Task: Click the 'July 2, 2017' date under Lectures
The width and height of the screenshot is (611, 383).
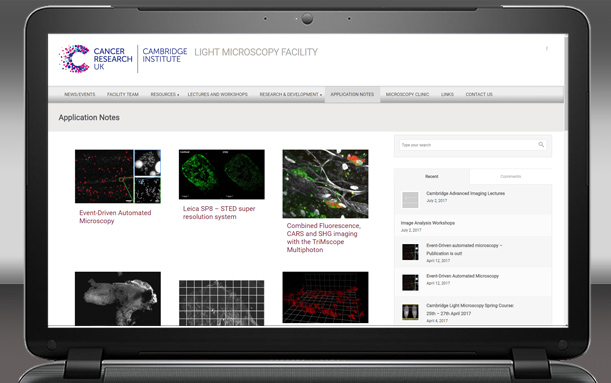Action: pos(436,201)
